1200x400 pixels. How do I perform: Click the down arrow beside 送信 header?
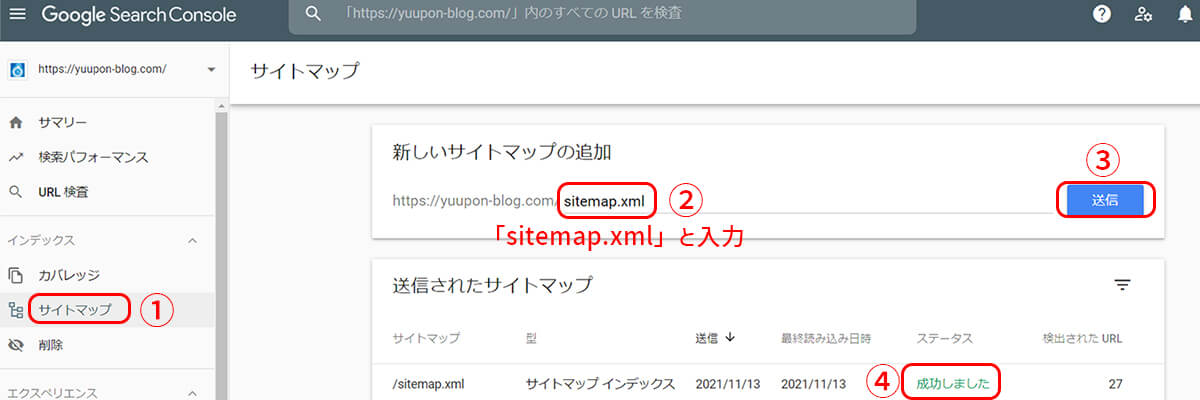pos(730,338)
